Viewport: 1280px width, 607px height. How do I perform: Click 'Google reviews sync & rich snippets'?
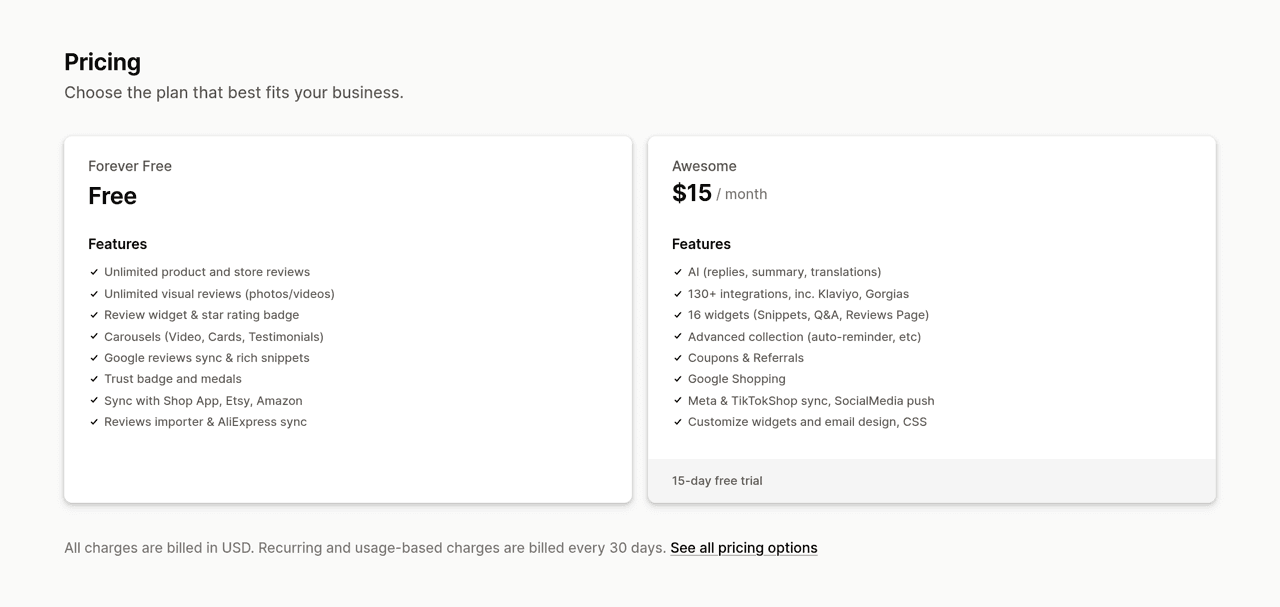[x=207, y=358]
